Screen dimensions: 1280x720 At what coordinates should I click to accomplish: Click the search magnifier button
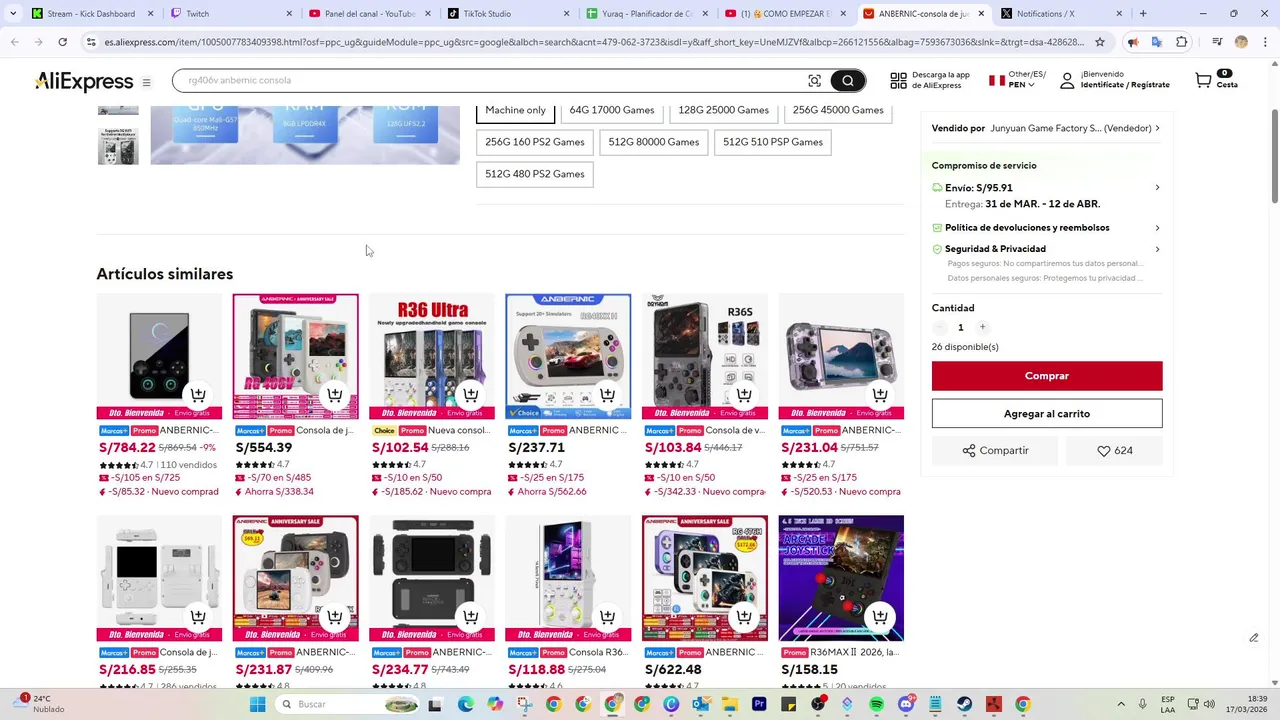(x=847, y=81)
